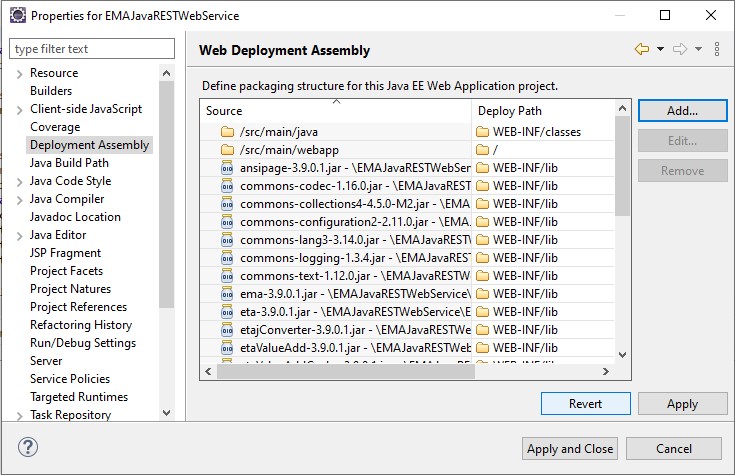Select Deployment Assembly in the tree

click(90, 145)
